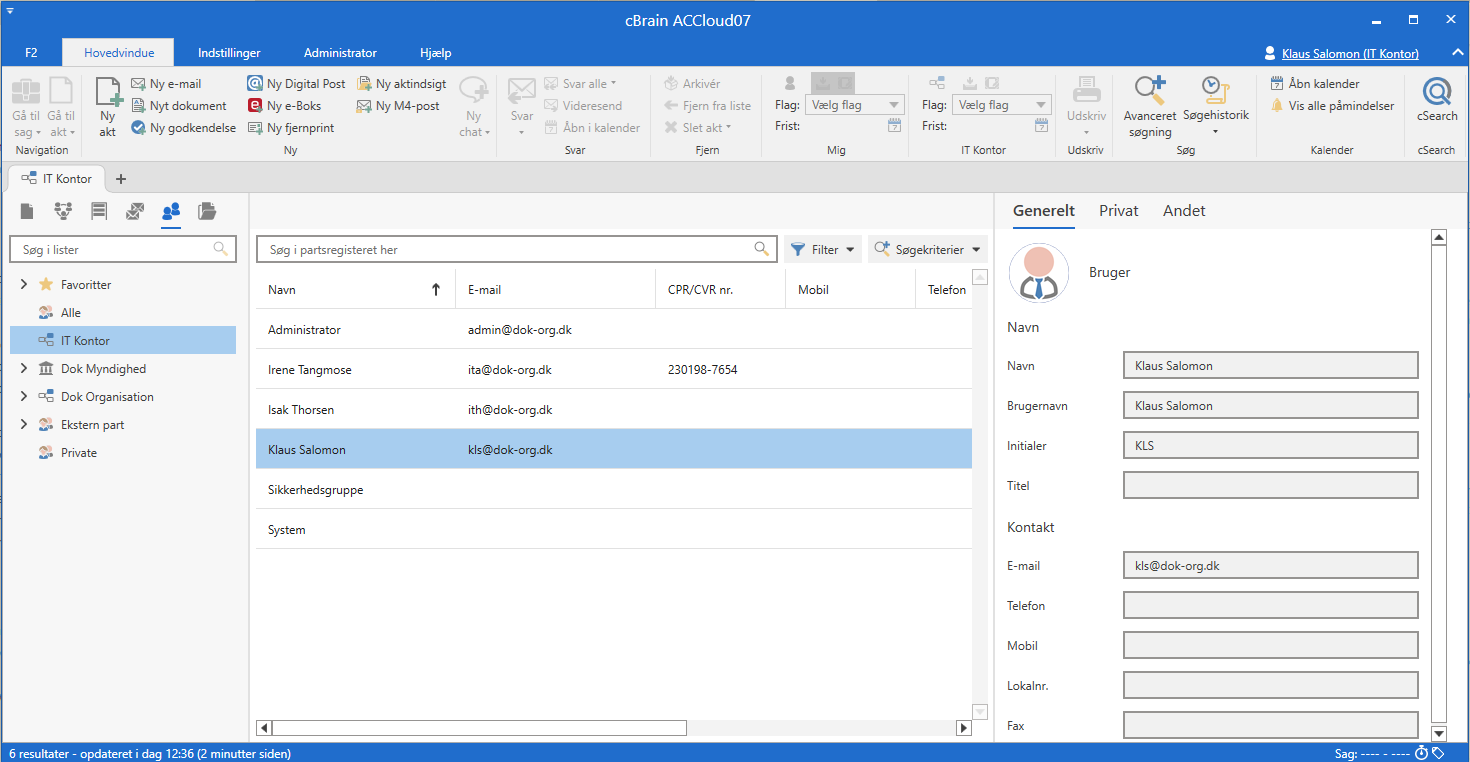The height and width of the screenshot is (762, 1470).
Task: Switch to the Indstillinger ribbon tab
Action: point(229,53)
